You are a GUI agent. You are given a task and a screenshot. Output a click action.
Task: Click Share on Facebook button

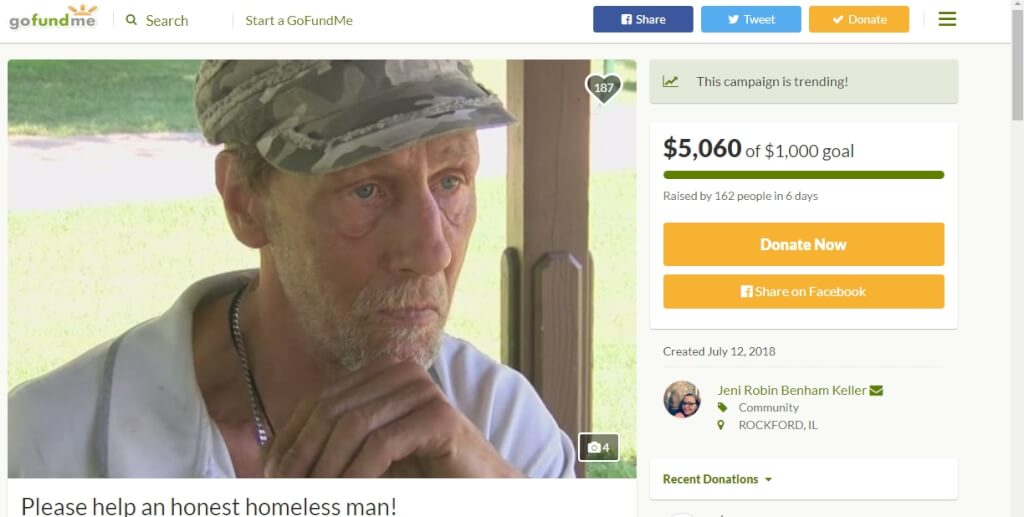tap(803, 291)
